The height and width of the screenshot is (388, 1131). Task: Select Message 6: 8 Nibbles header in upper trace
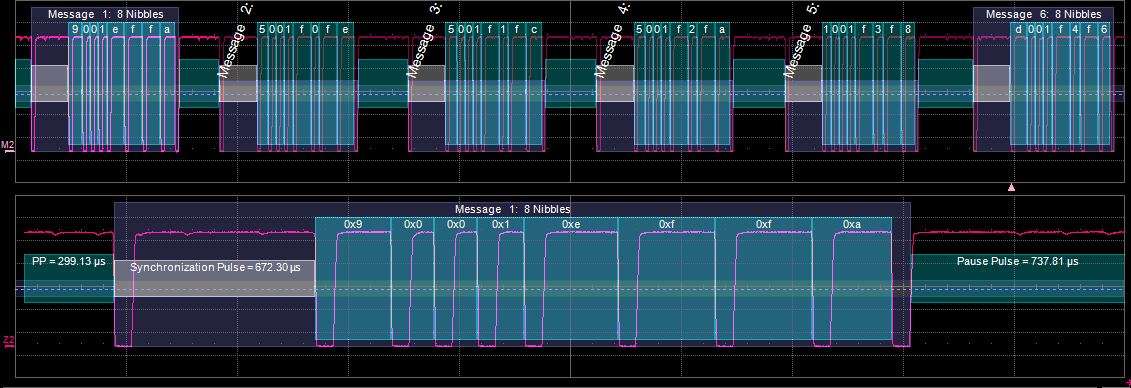tap(1044, 14)
